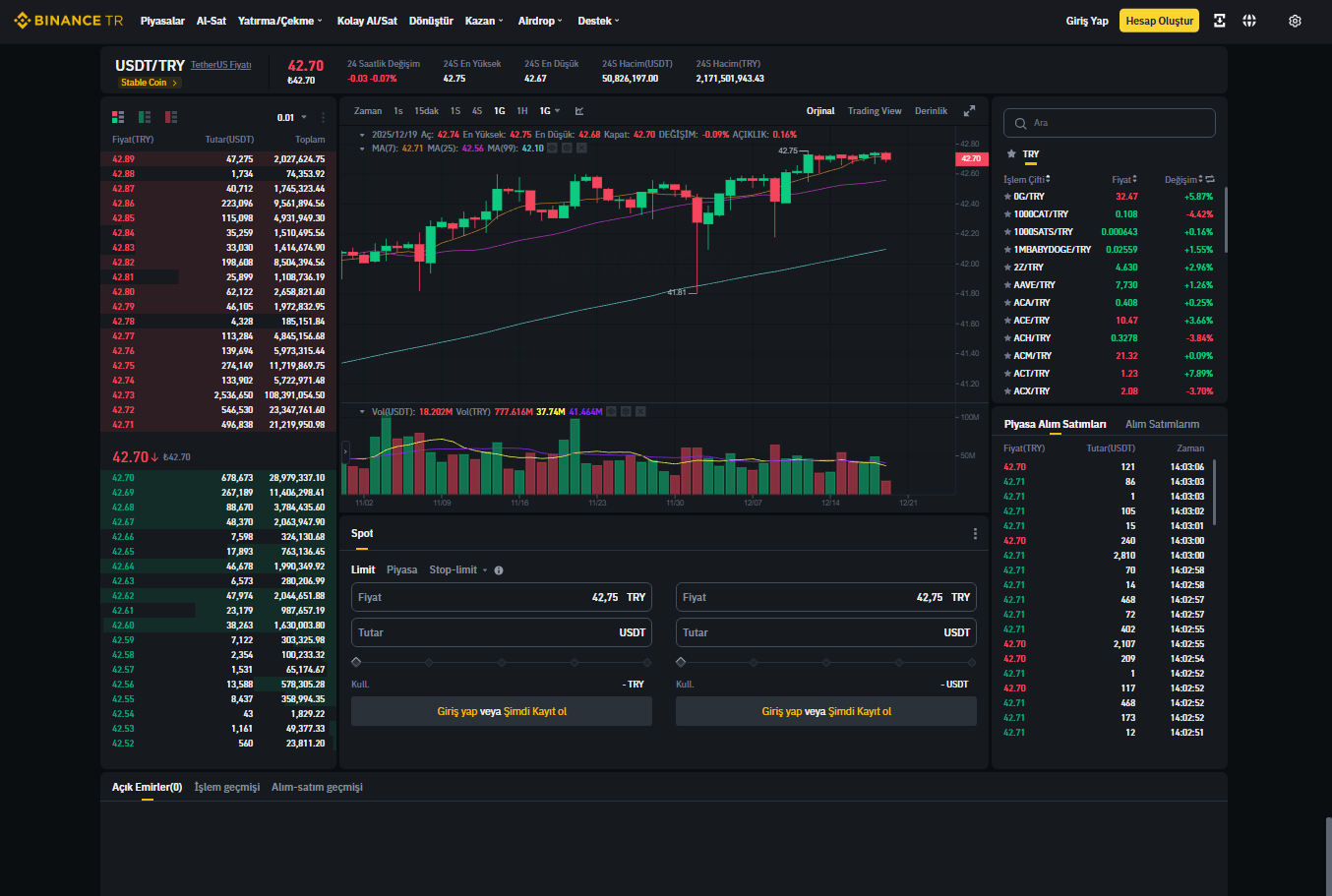Open the app download icon in the header
This screenshot has height=896, width=1332.
click(1220, 21)
